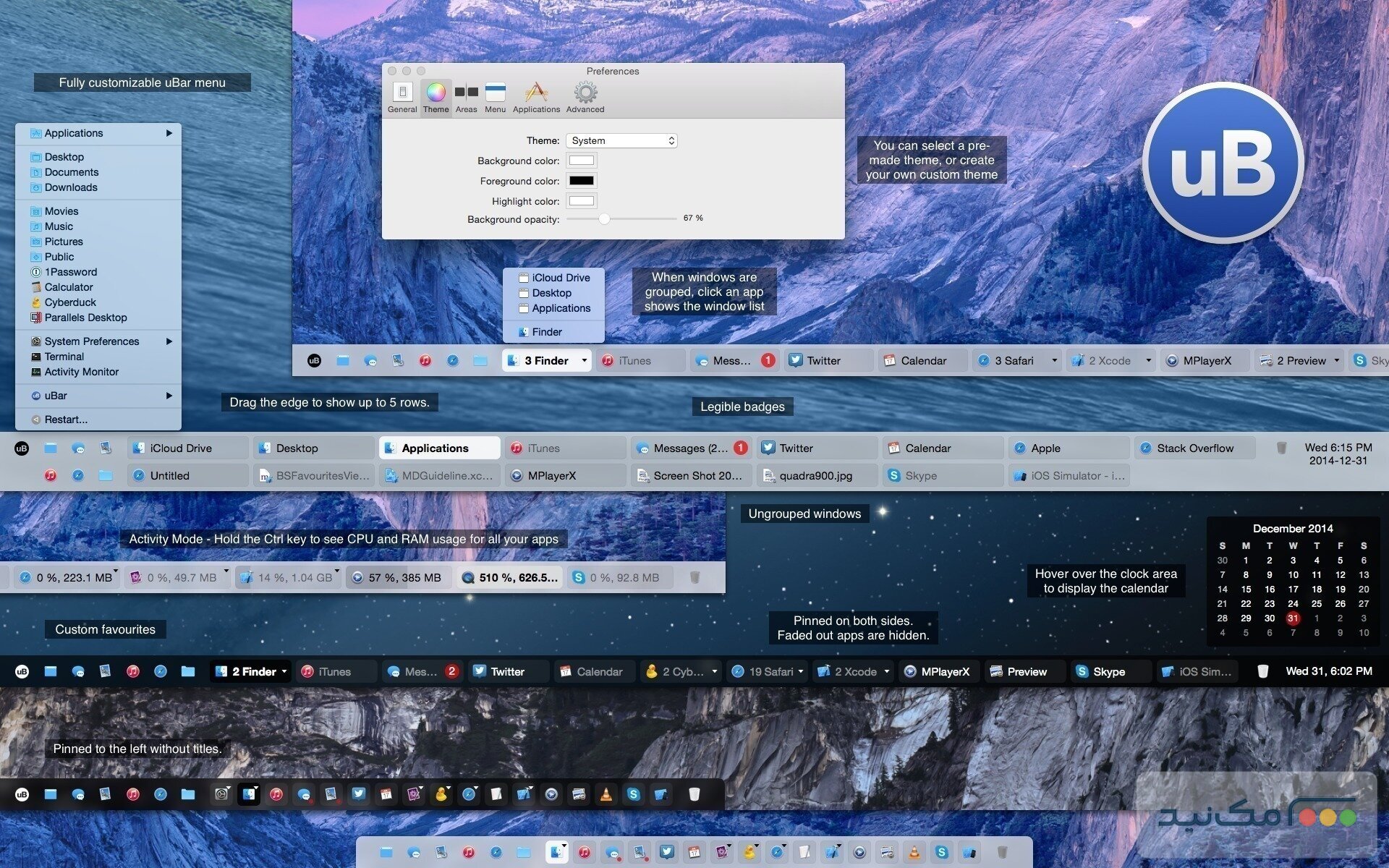Select Activity Monitor in the uBar menu
The width and height of the screenshot is (1389, 868).
click(x=81, y=372)
